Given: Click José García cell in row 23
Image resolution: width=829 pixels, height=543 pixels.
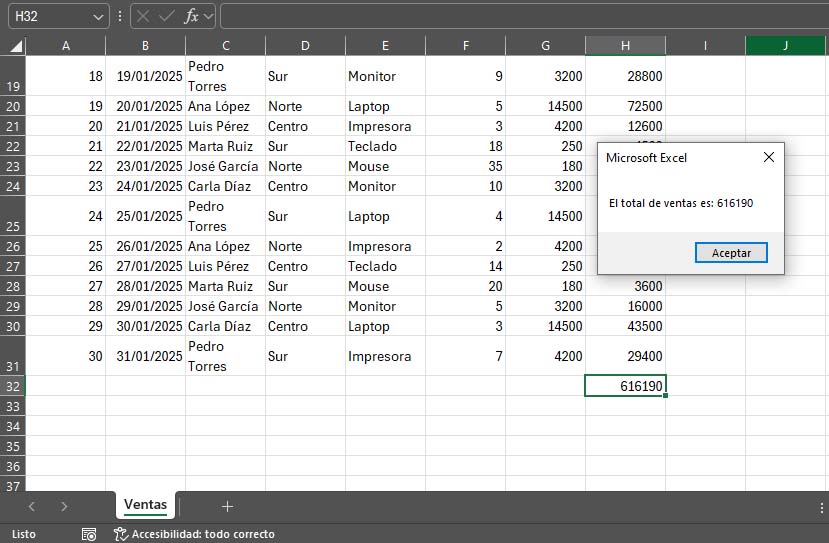Looking at the screenshot, I should tap(226, 166).
